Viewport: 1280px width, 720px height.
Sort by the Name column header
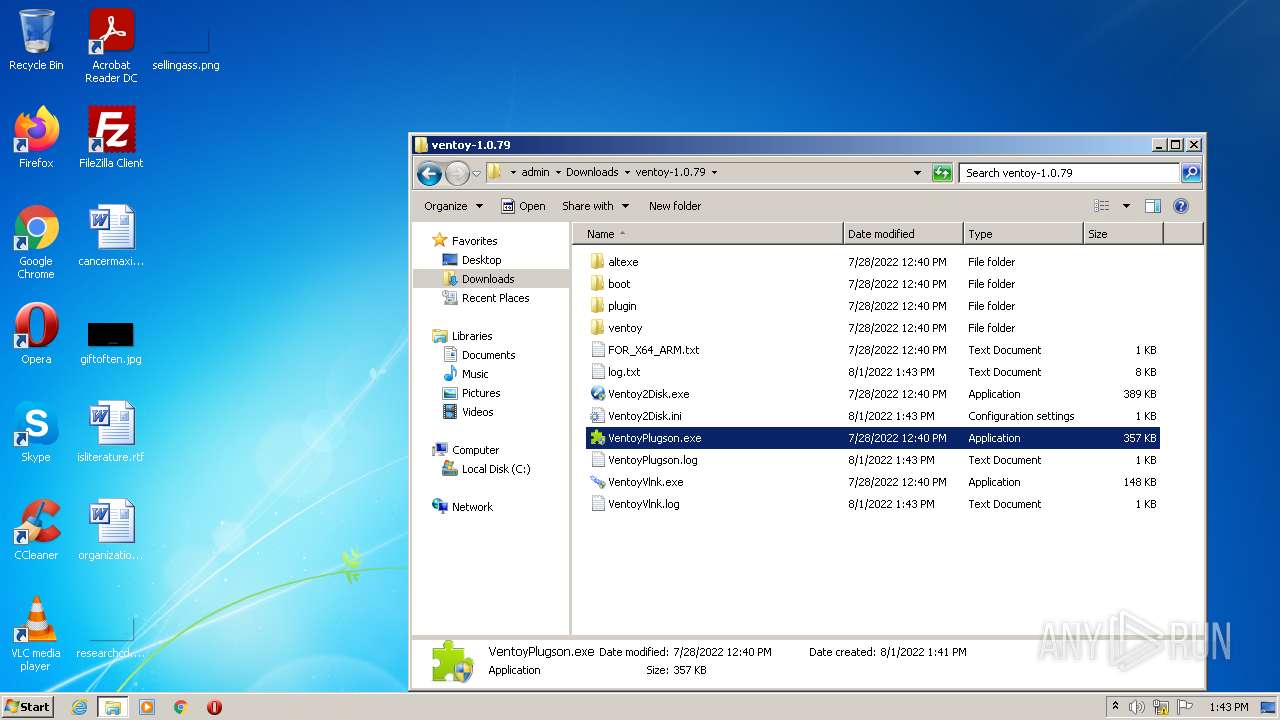coord(707,234)
